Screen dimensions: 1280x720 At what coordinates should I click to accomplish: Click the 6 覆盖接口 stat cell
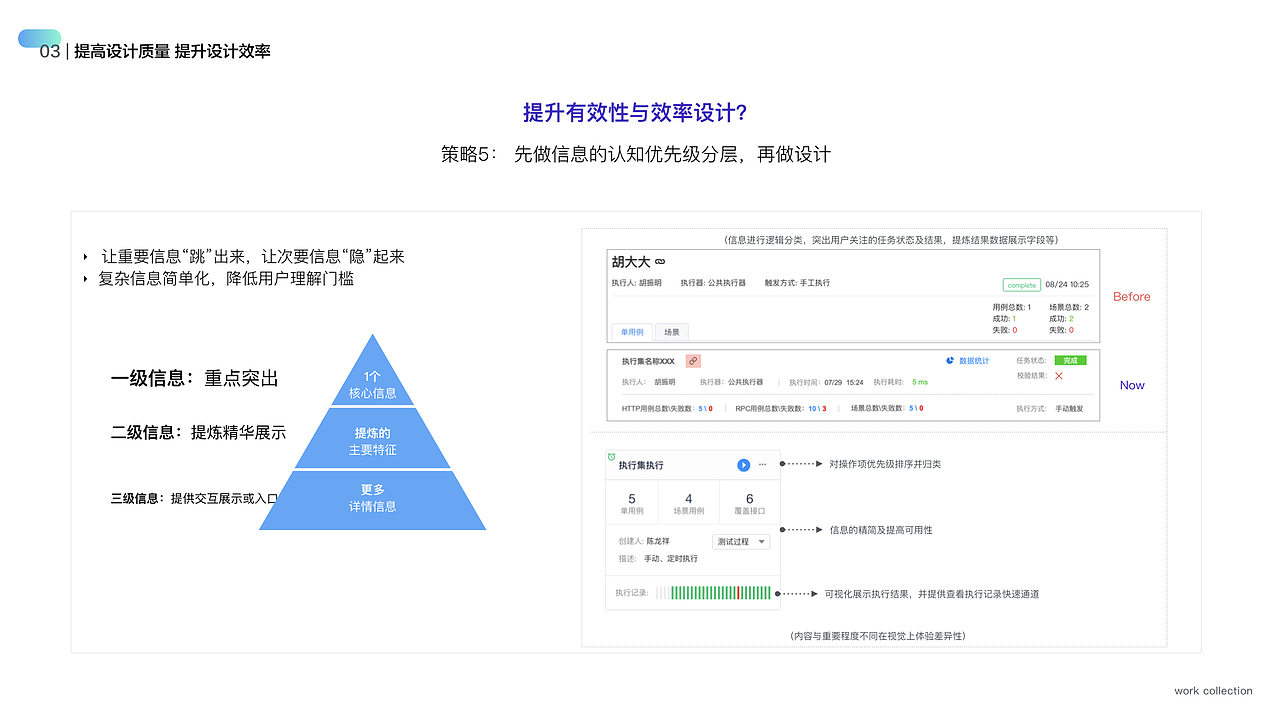pos(750,504)
